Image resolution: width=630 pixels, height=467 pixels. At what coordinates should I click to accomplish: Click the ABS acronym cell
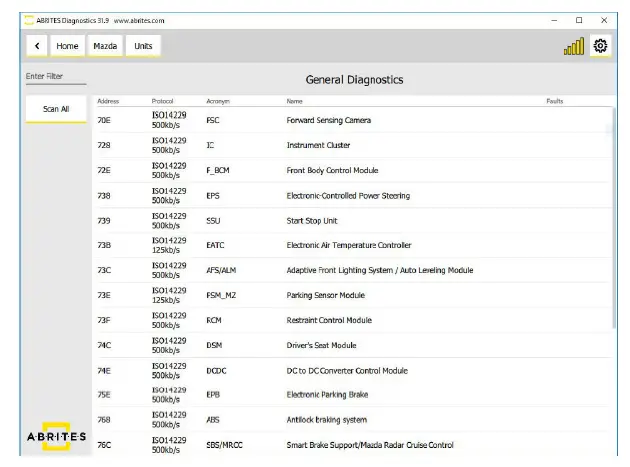point(213,420)
